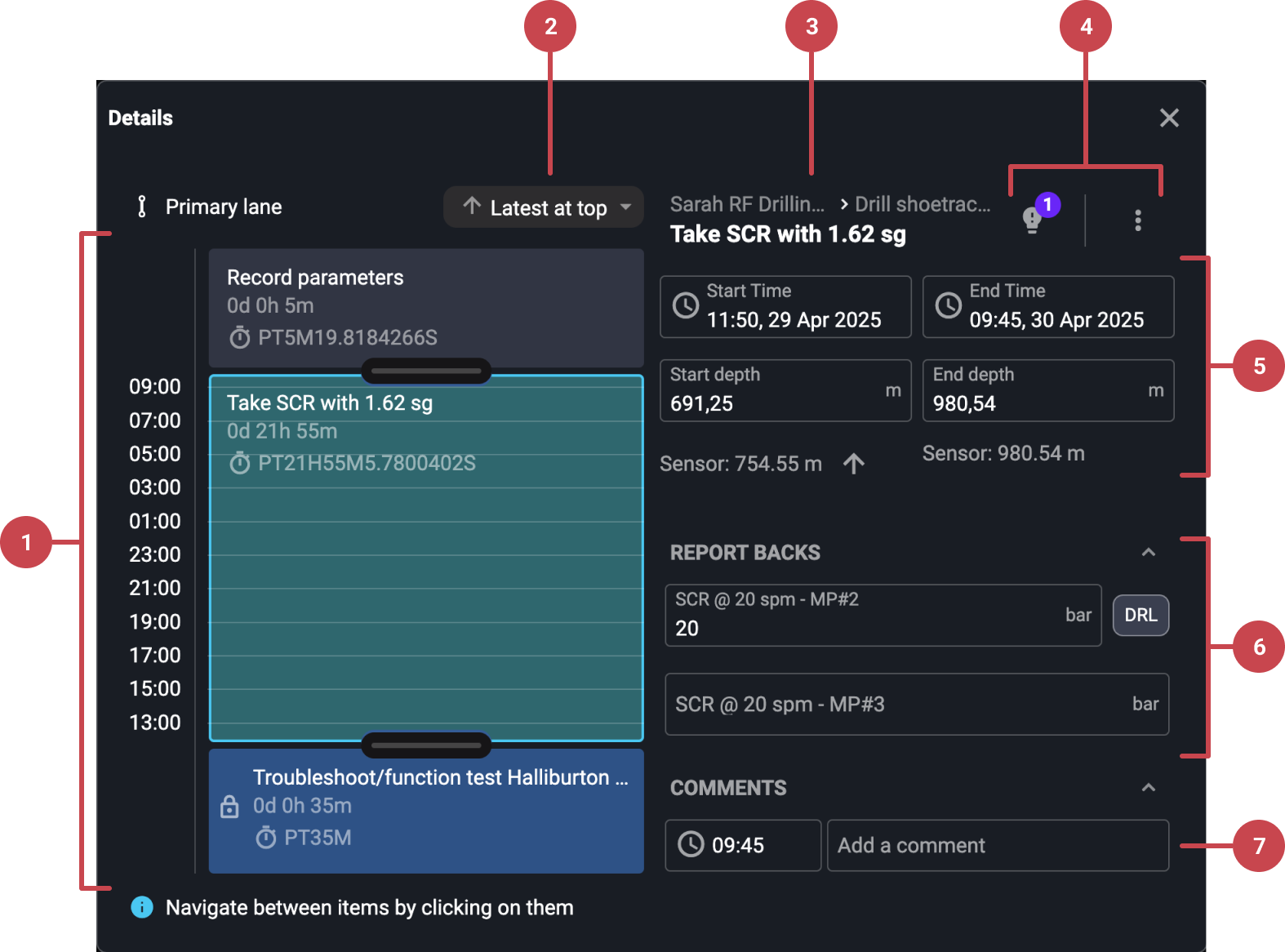This screenshot has height=952, width=1285.
Task: Click the lock icon on Troubleshoot item
Action: 229,807
